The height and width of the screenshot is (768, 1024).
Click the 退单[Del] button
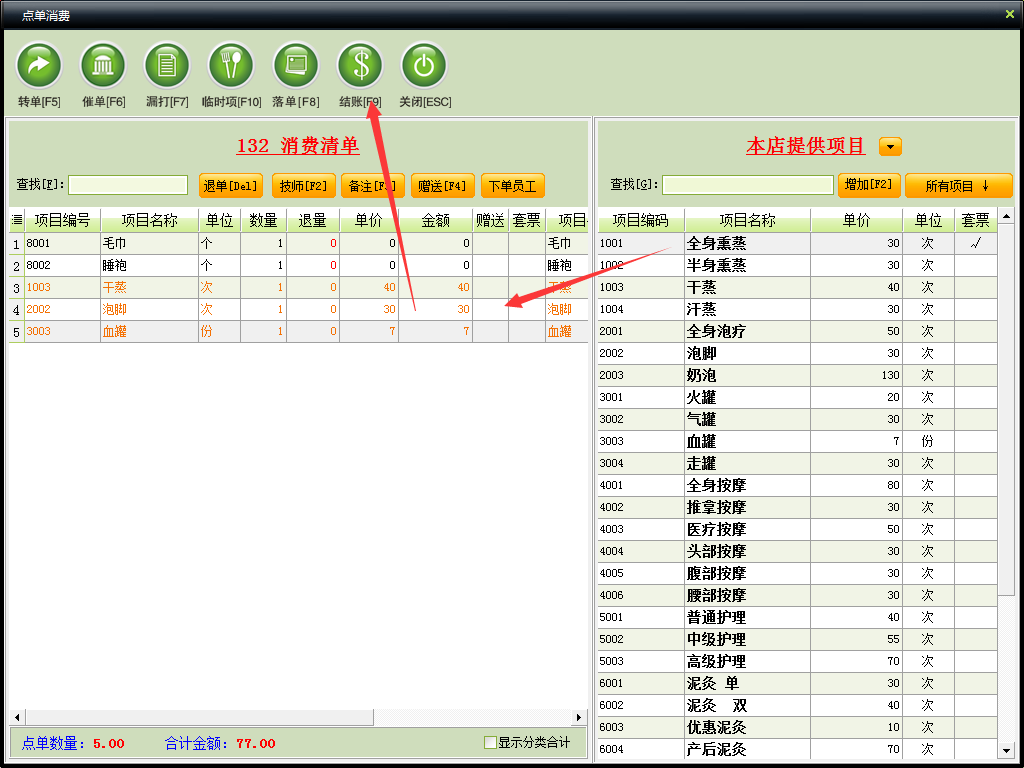pos(231,186)
